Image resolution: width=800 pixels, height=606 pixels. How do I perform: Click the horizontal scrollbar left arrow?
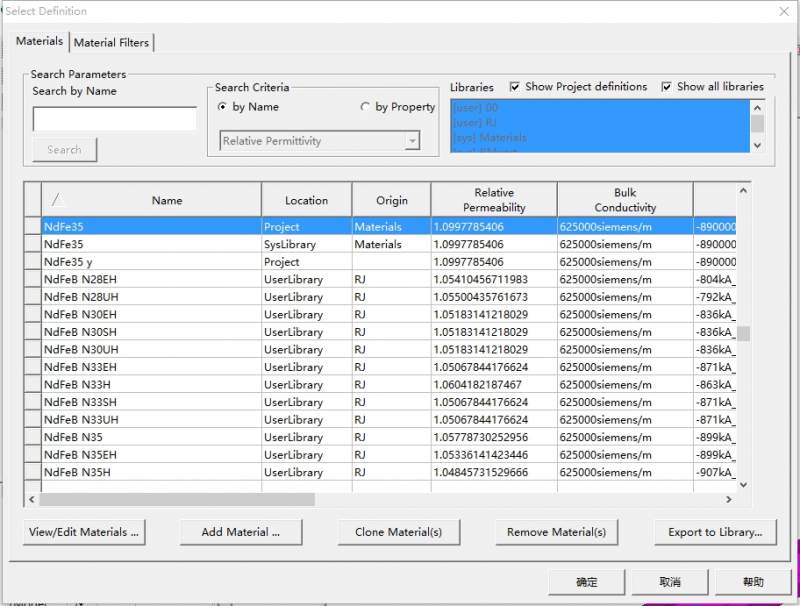point(32,499)
